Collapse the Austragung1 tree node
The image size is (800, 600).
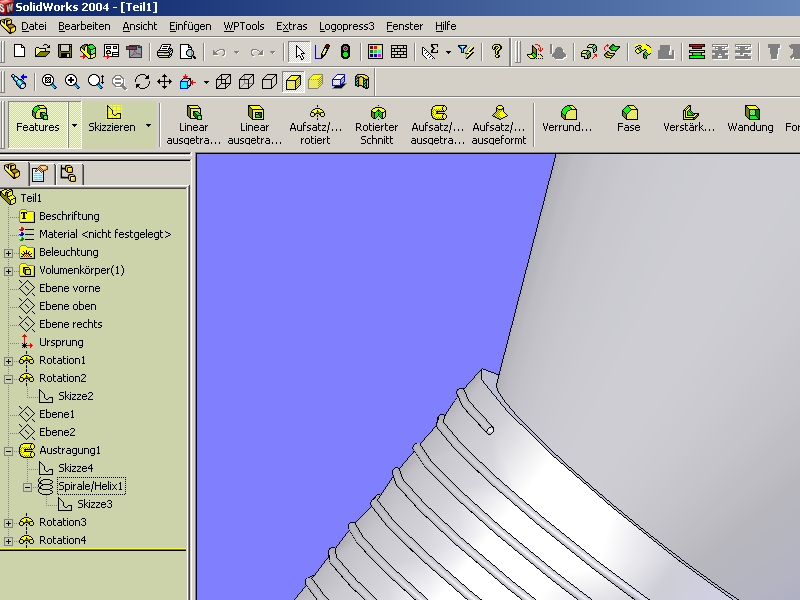9,450
